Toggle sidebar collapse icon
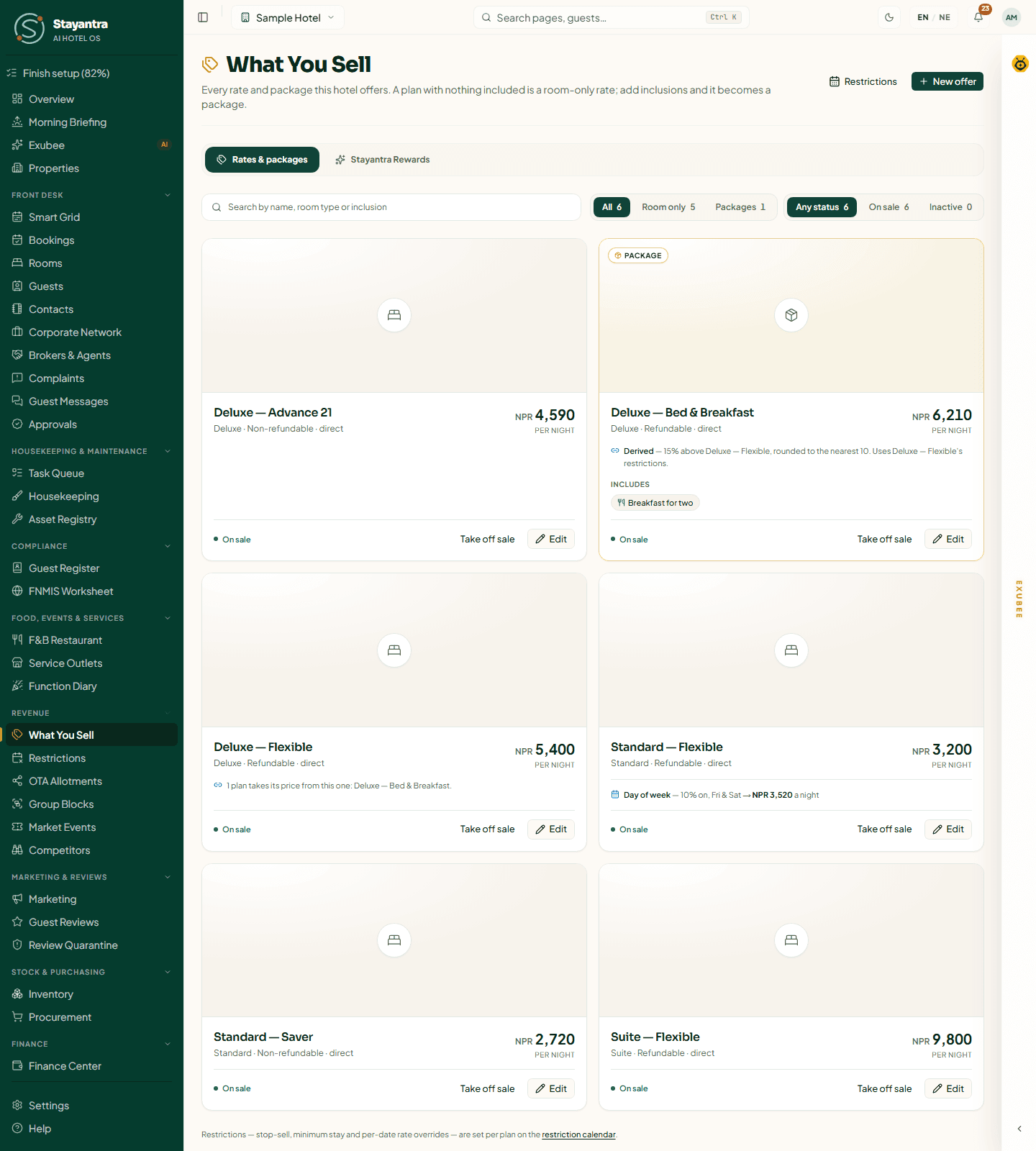 pos(203,17)
